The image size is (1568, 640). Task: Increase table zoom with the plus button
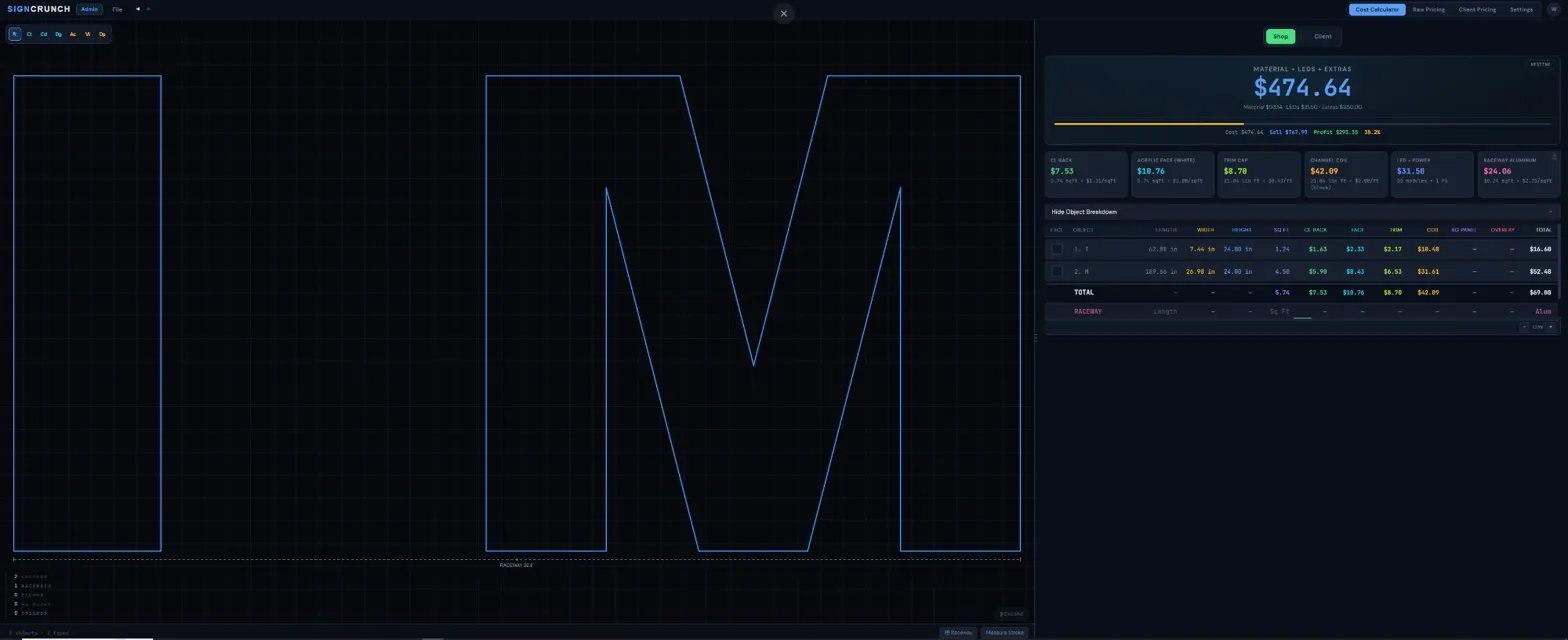coord(1550,327)
